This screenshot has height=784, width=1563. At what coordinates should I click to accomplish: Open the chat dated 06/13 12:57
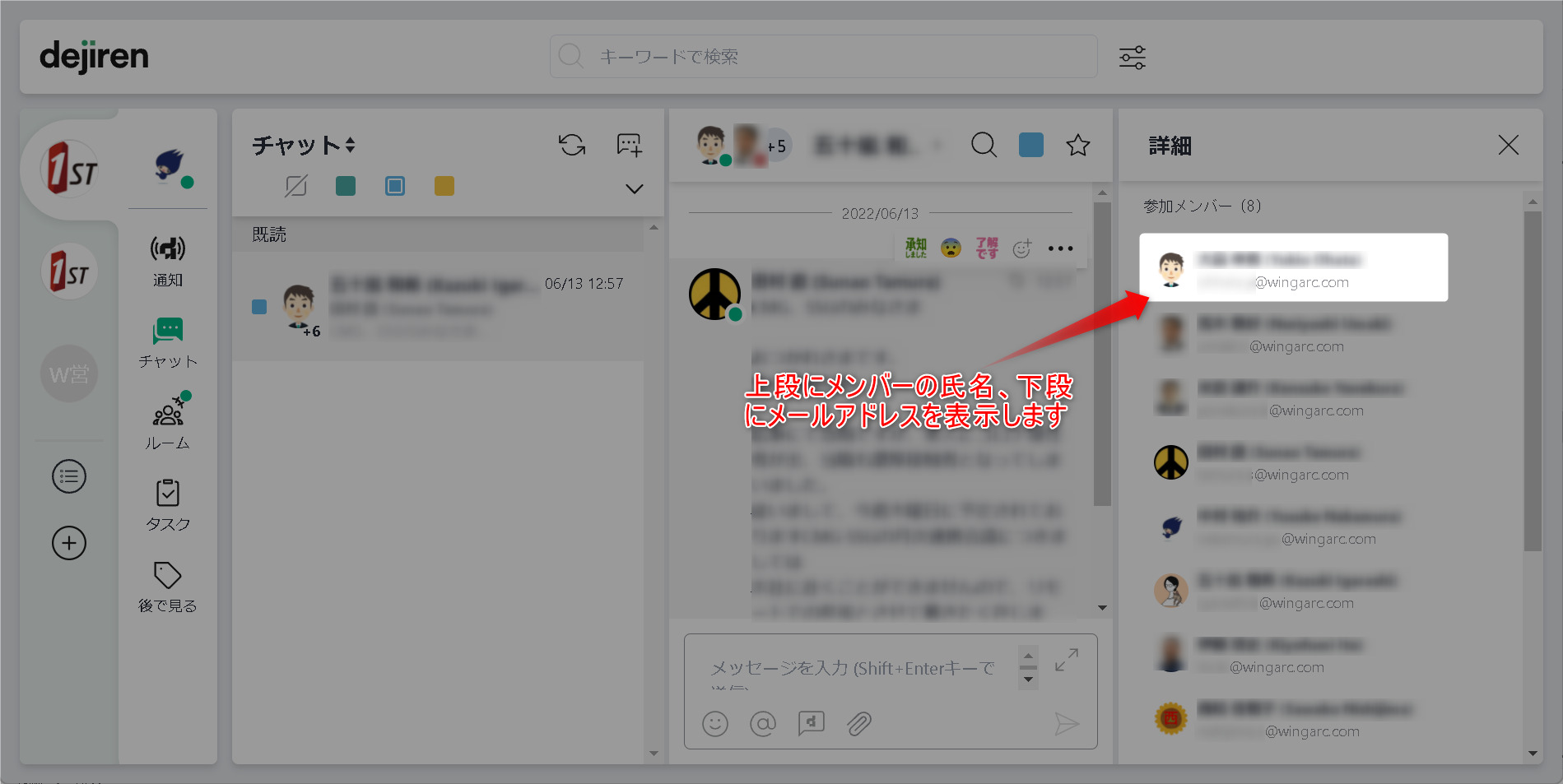click(x=438, y=307)
